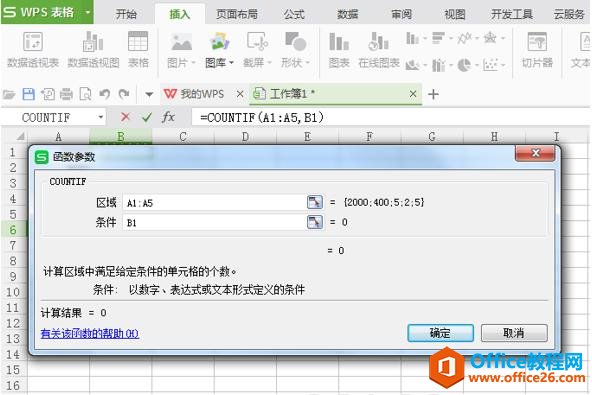Collapse dialog using 条件 range selector icon

tap(315, 222)
